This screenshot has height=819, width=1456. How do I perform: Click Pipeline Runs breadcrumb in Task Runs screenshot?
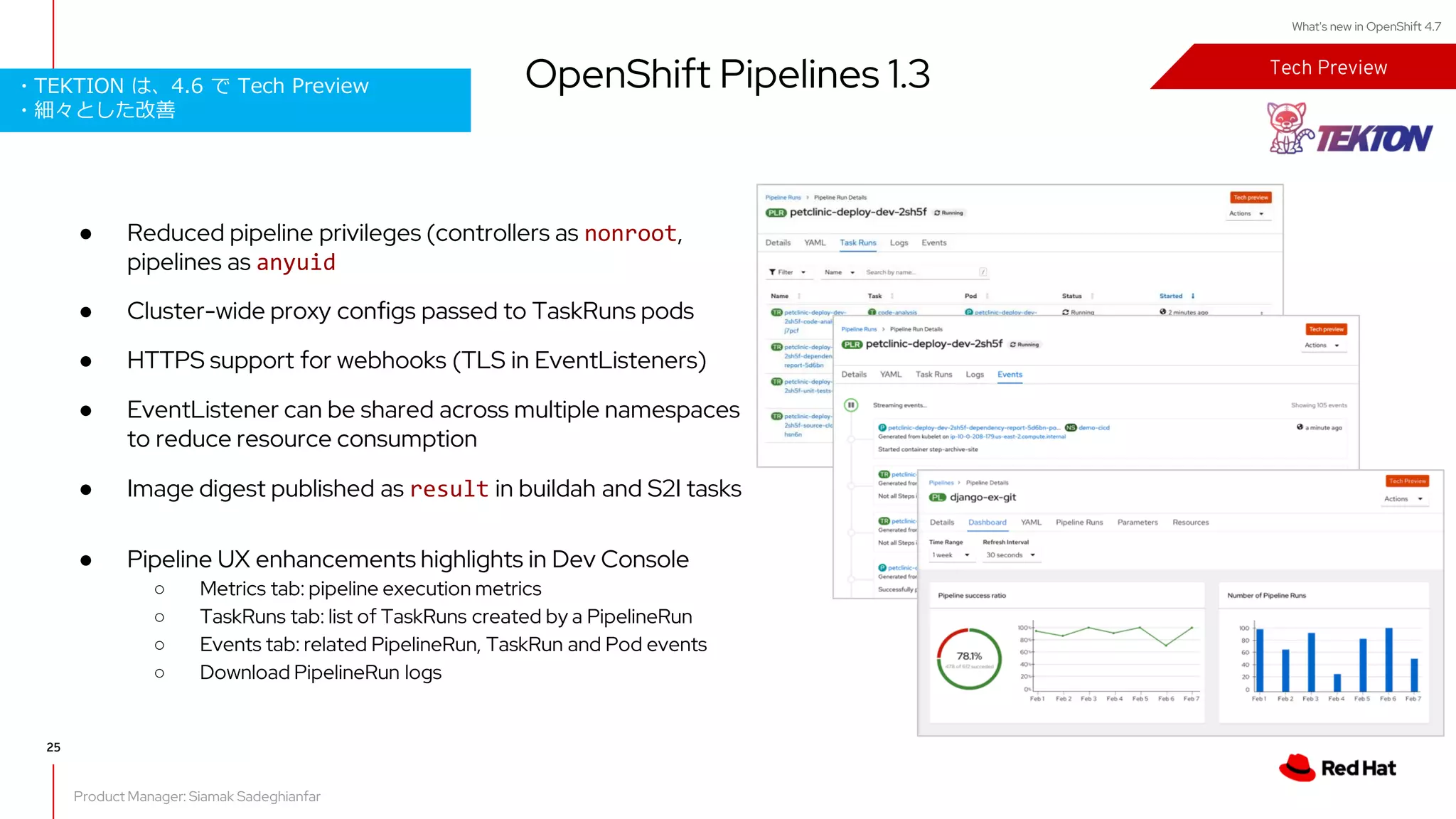[783, 198]
